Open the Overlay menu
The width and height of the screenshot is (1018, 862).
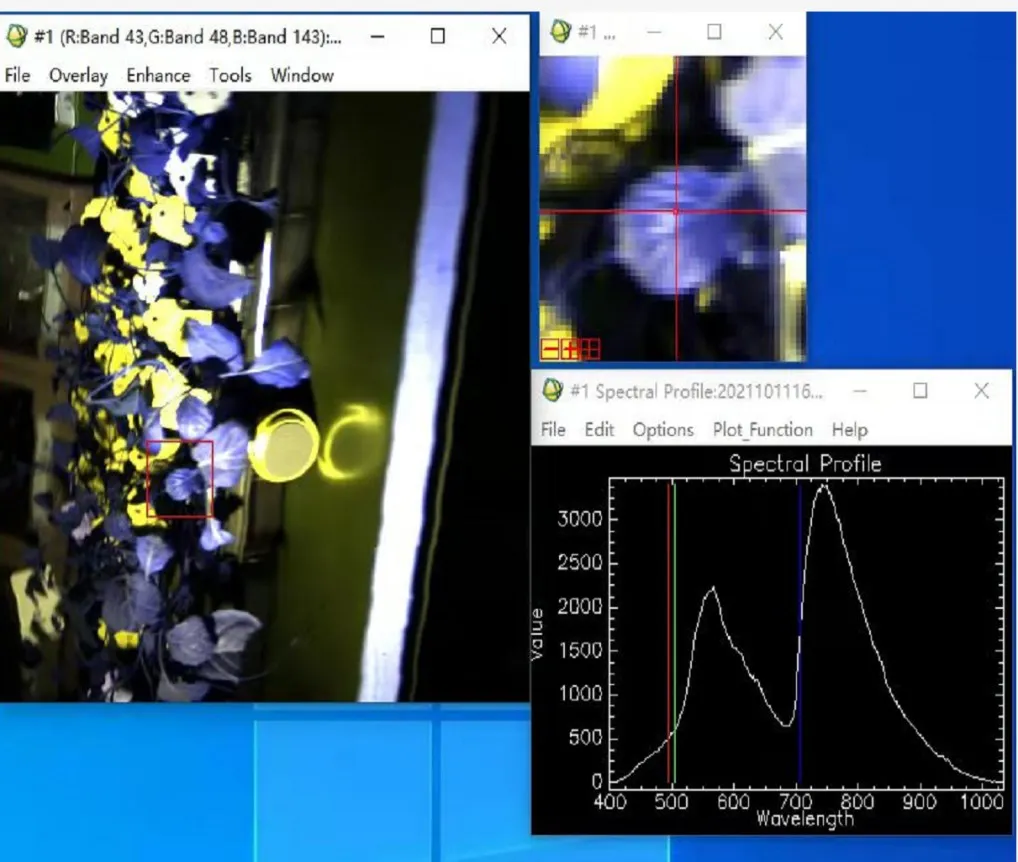coord(78,75)
